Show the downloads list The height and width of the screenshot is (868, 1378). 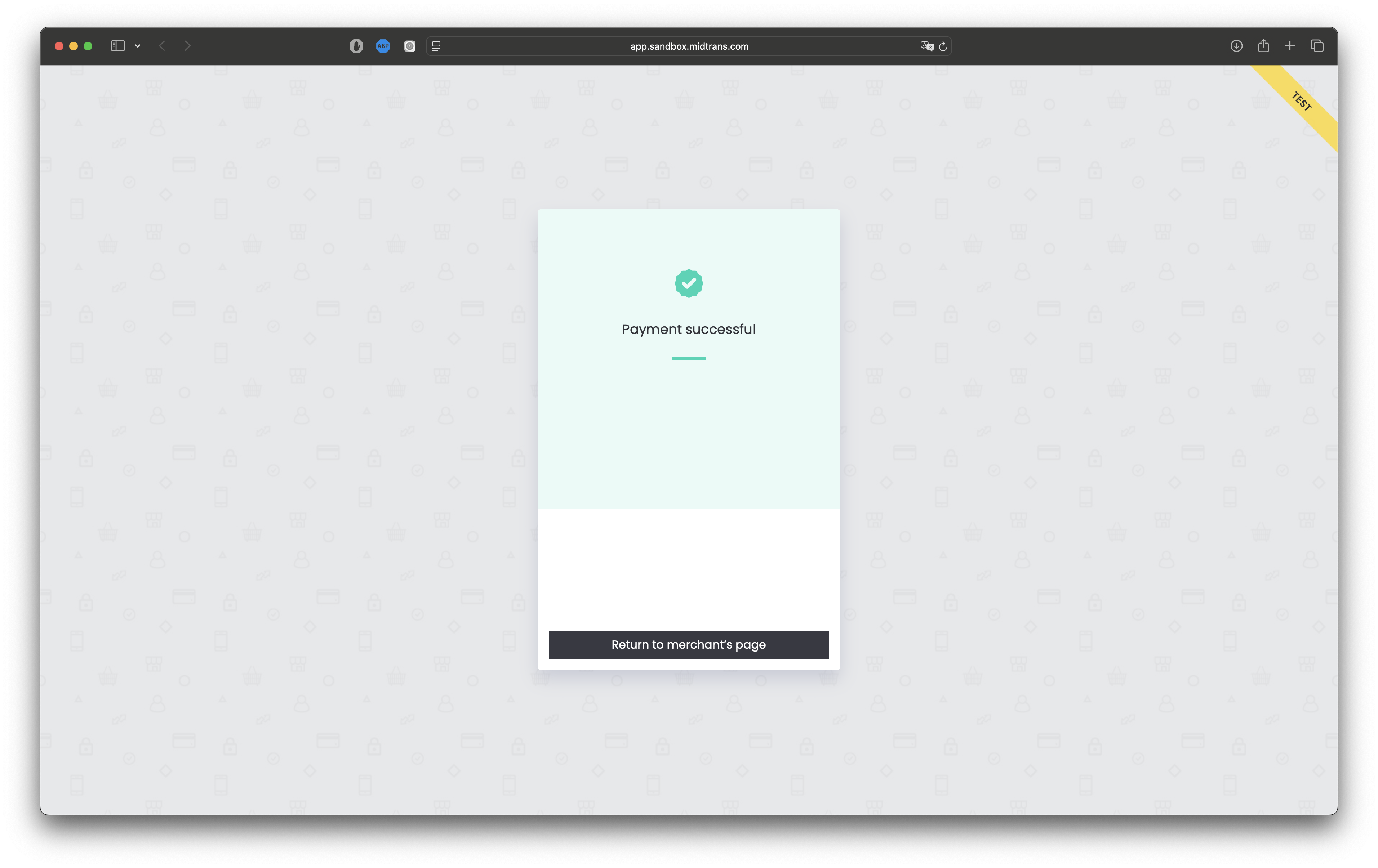click(x=1236, y=46)
